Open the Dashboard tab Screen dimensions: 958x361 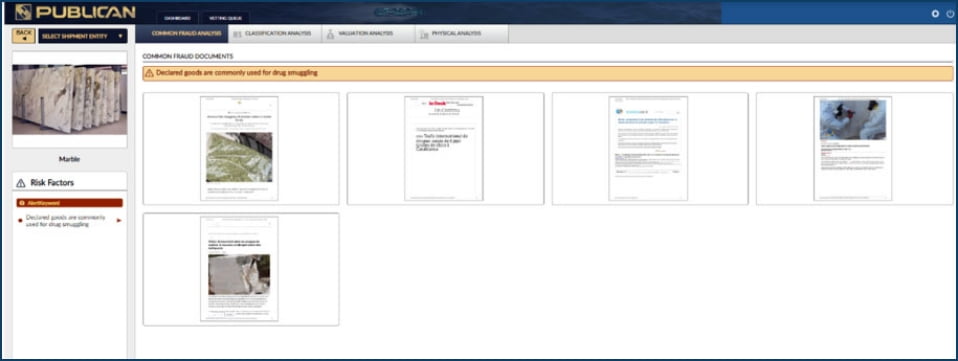177,18
